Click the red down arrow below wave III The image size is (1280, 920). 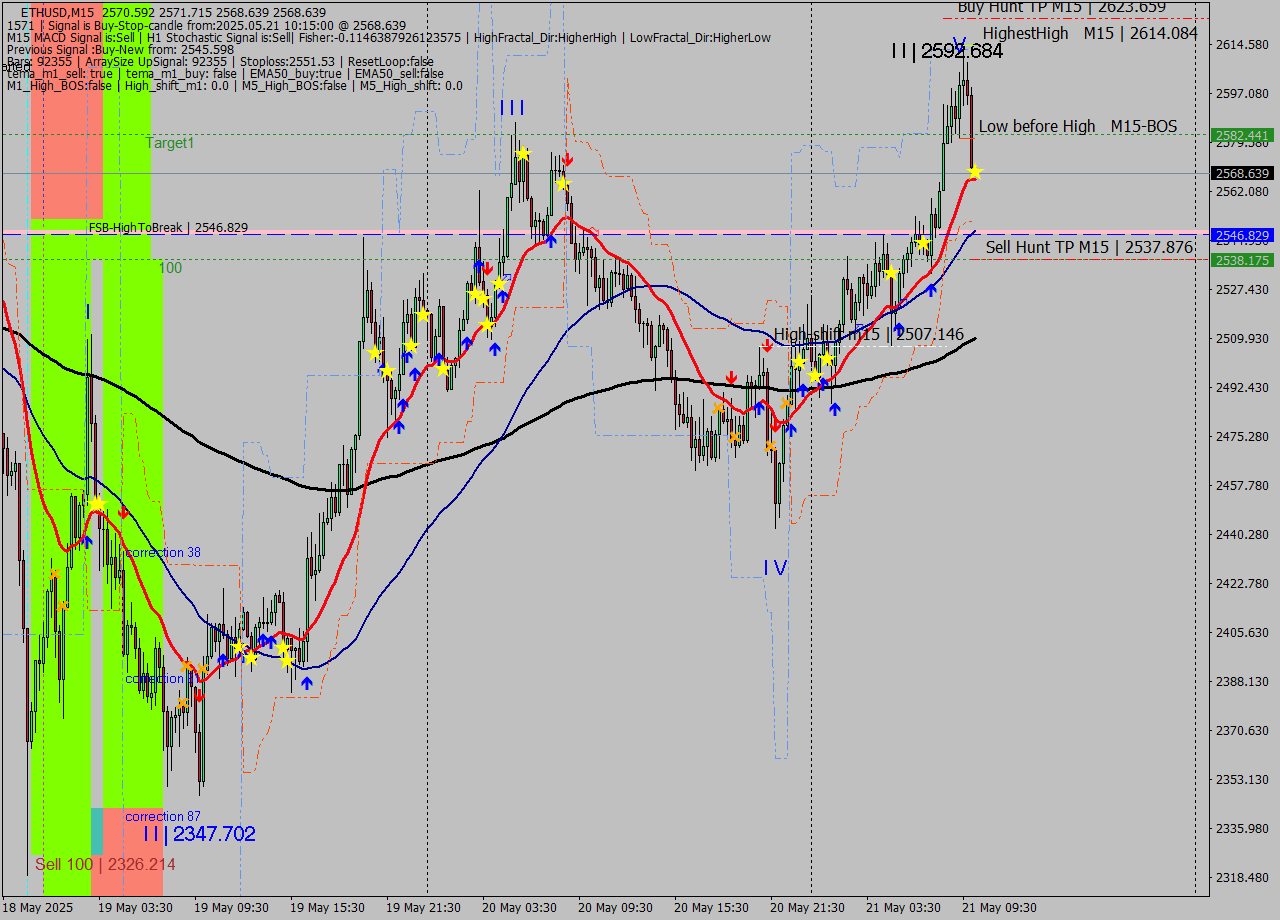tap(567, 159)
